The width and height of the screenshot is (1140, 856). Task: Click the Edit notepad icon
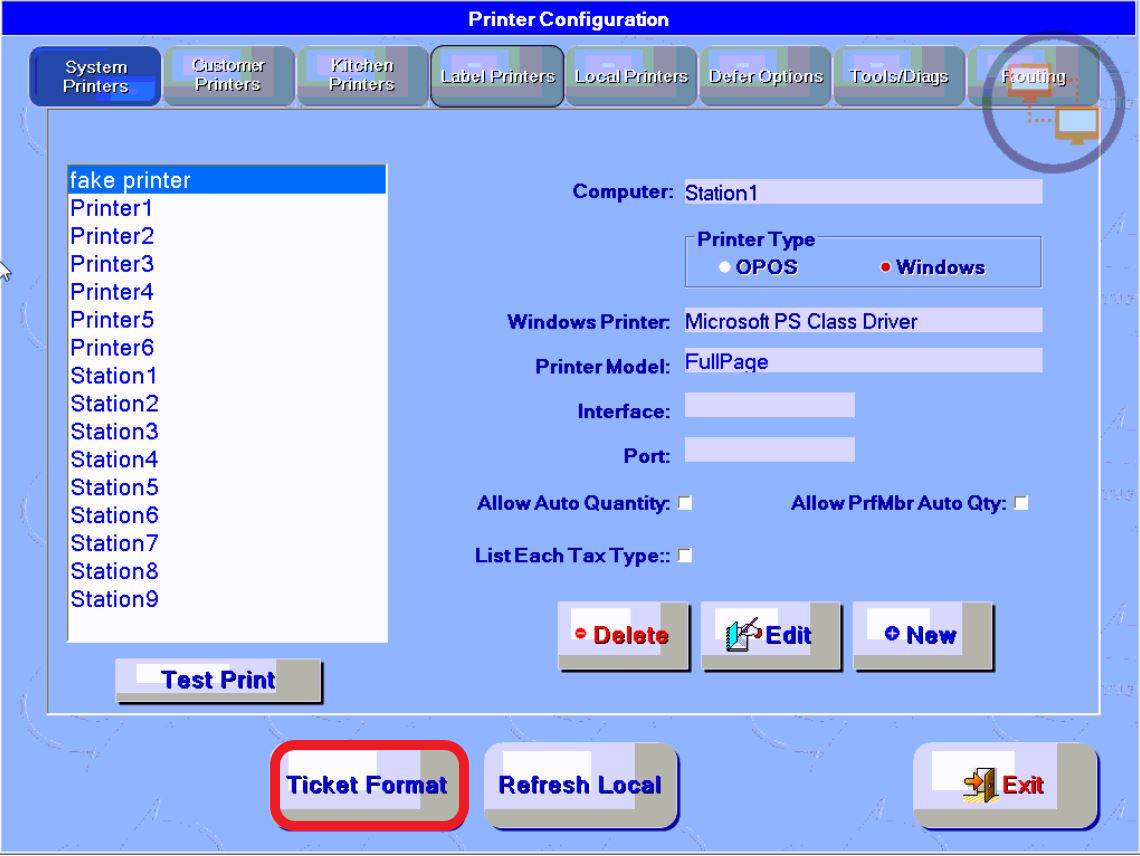coord(743,634)
